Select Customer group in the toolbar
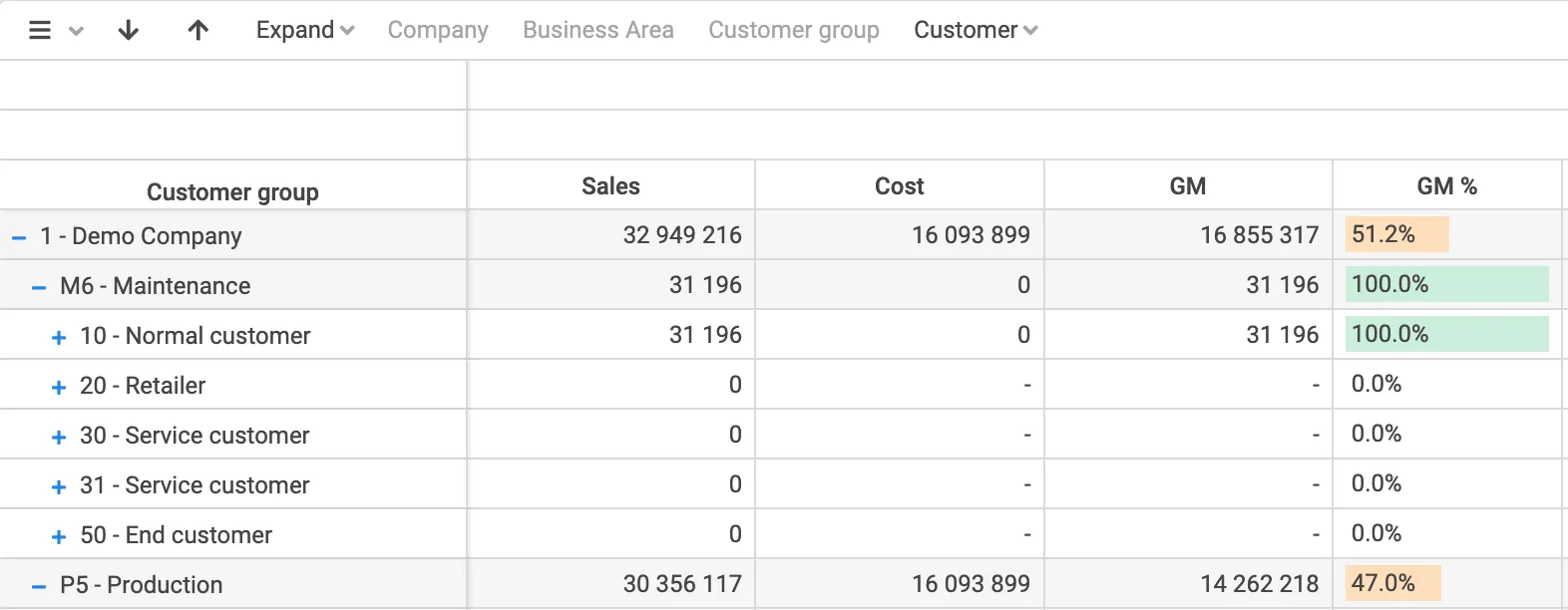Screen dimensions: 1568x610 pyautogui.click(x=794, y=30)
